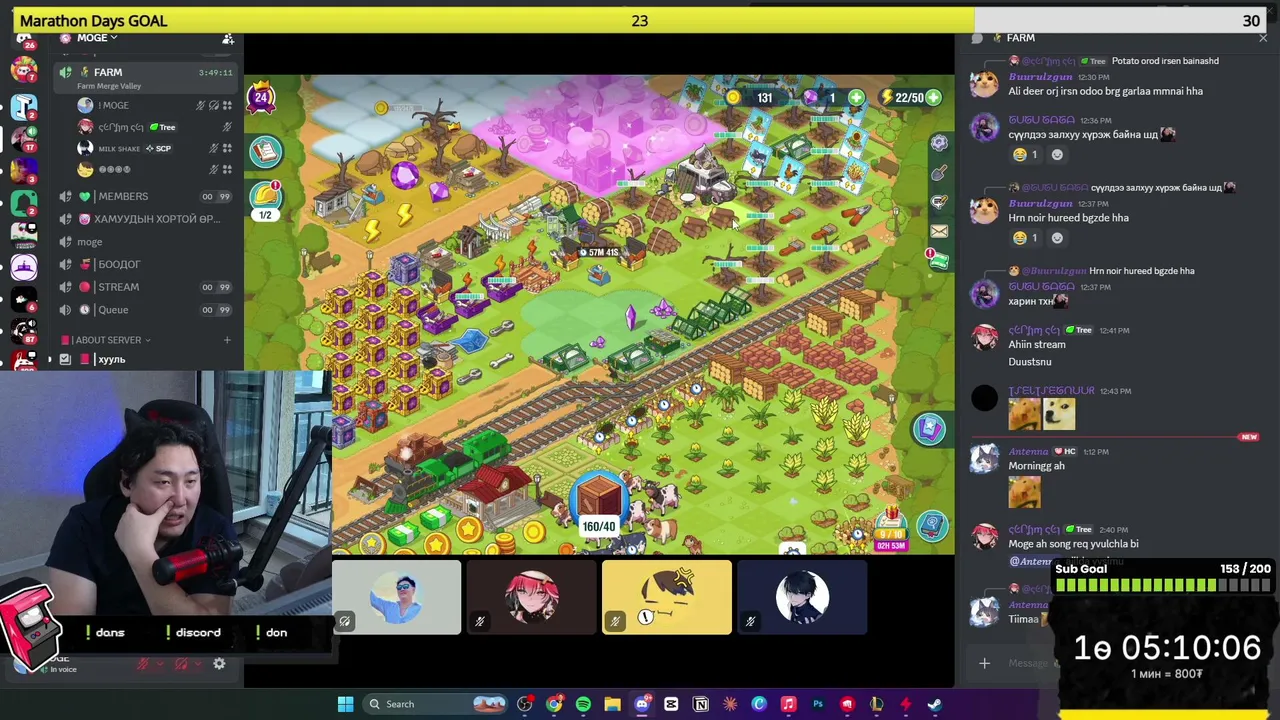Close the FARM chat panel

(x=1263, y=39)
